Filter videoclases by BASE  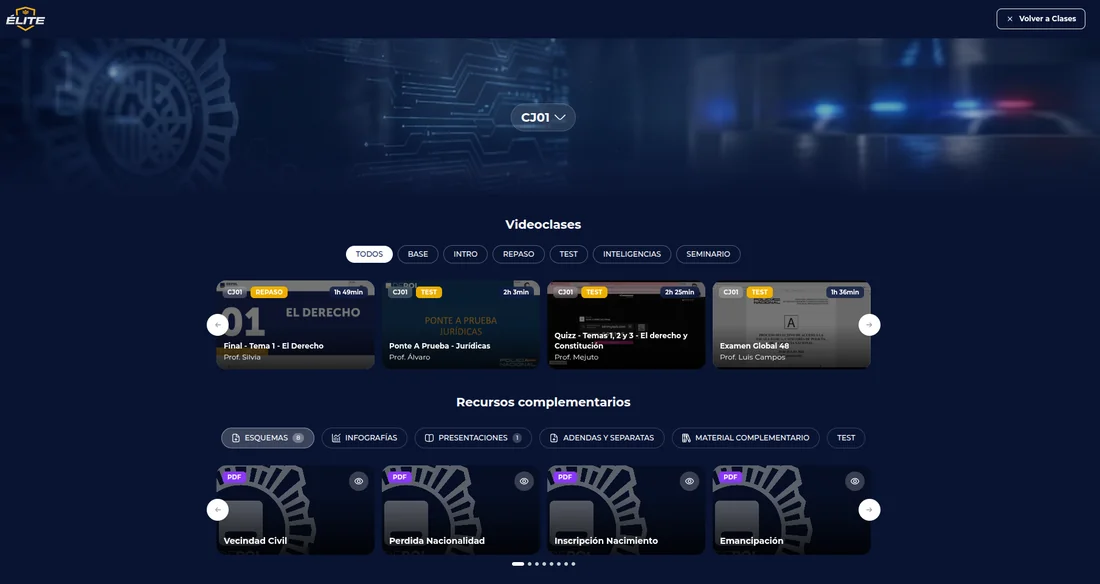tap(418, 254)
